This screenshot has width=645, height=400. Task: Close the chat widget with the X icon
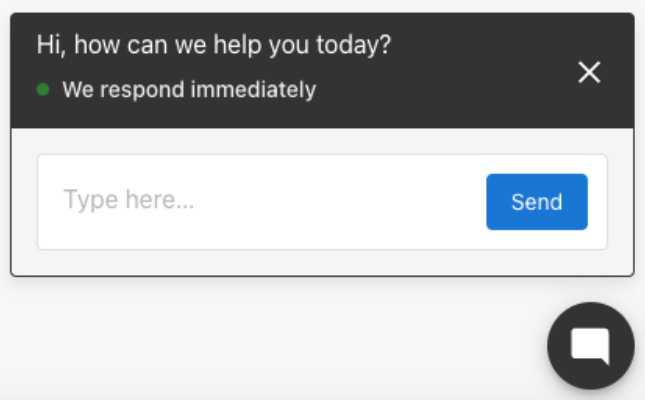[589, 72]
